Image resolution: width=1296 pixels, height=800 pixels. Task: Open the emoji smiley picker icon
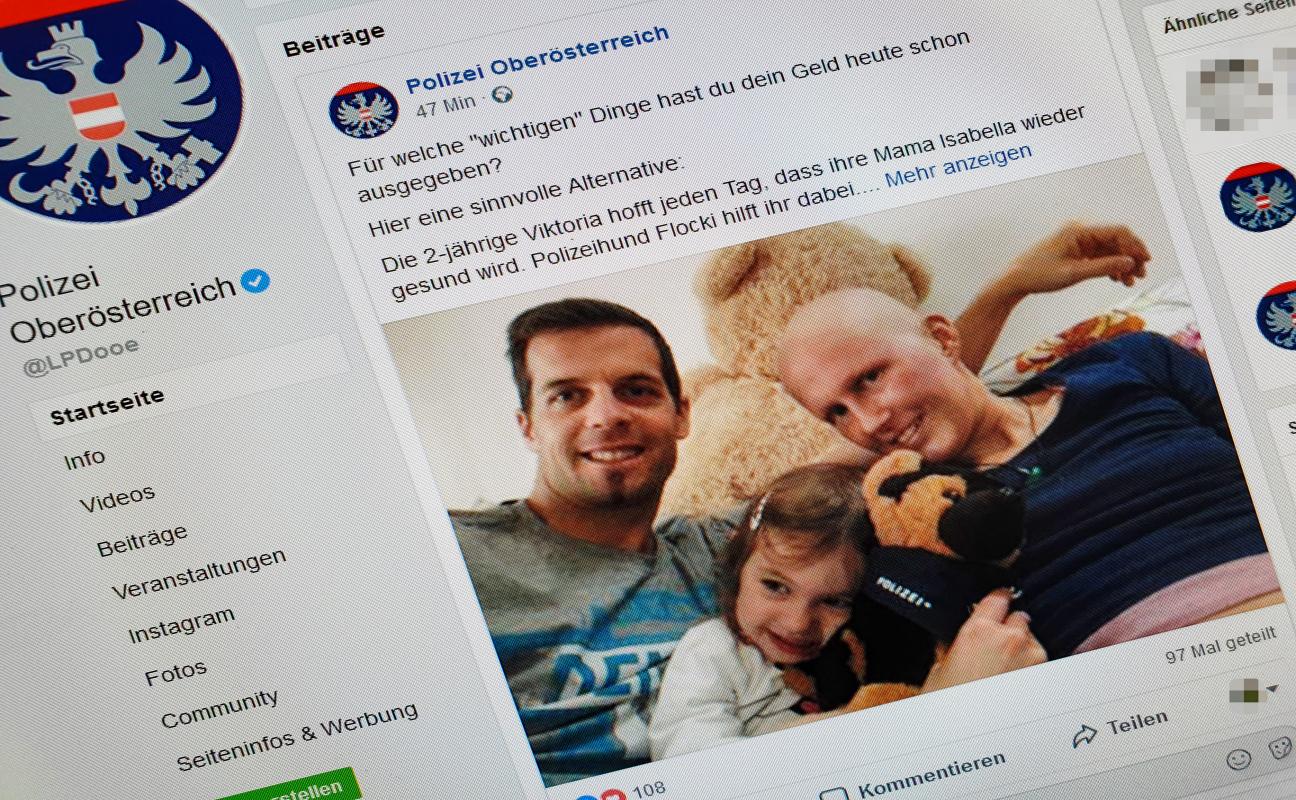coord(1238,759)
